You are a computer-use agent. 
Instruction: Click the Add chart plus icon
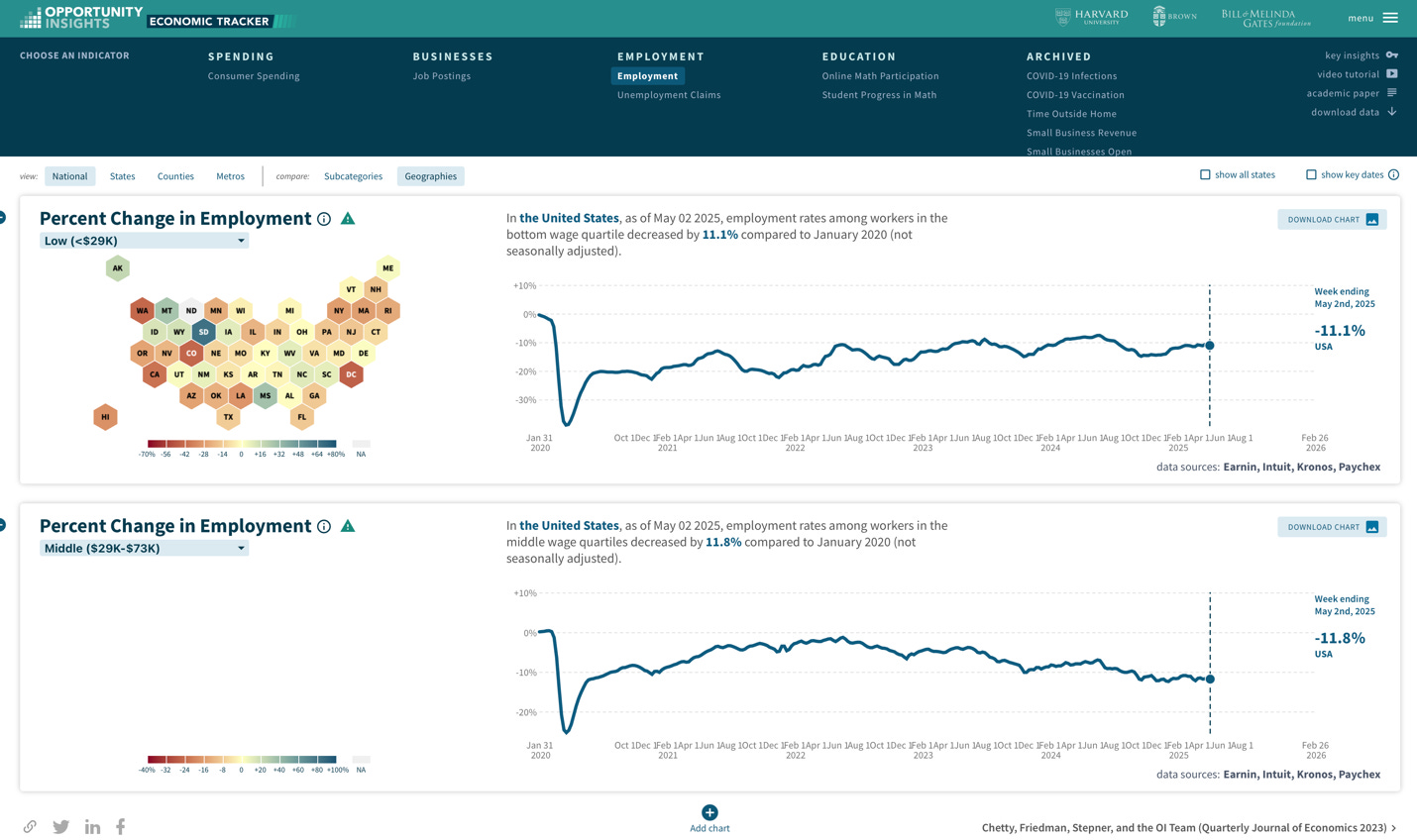pyautogui.click(x=709, y=812)
